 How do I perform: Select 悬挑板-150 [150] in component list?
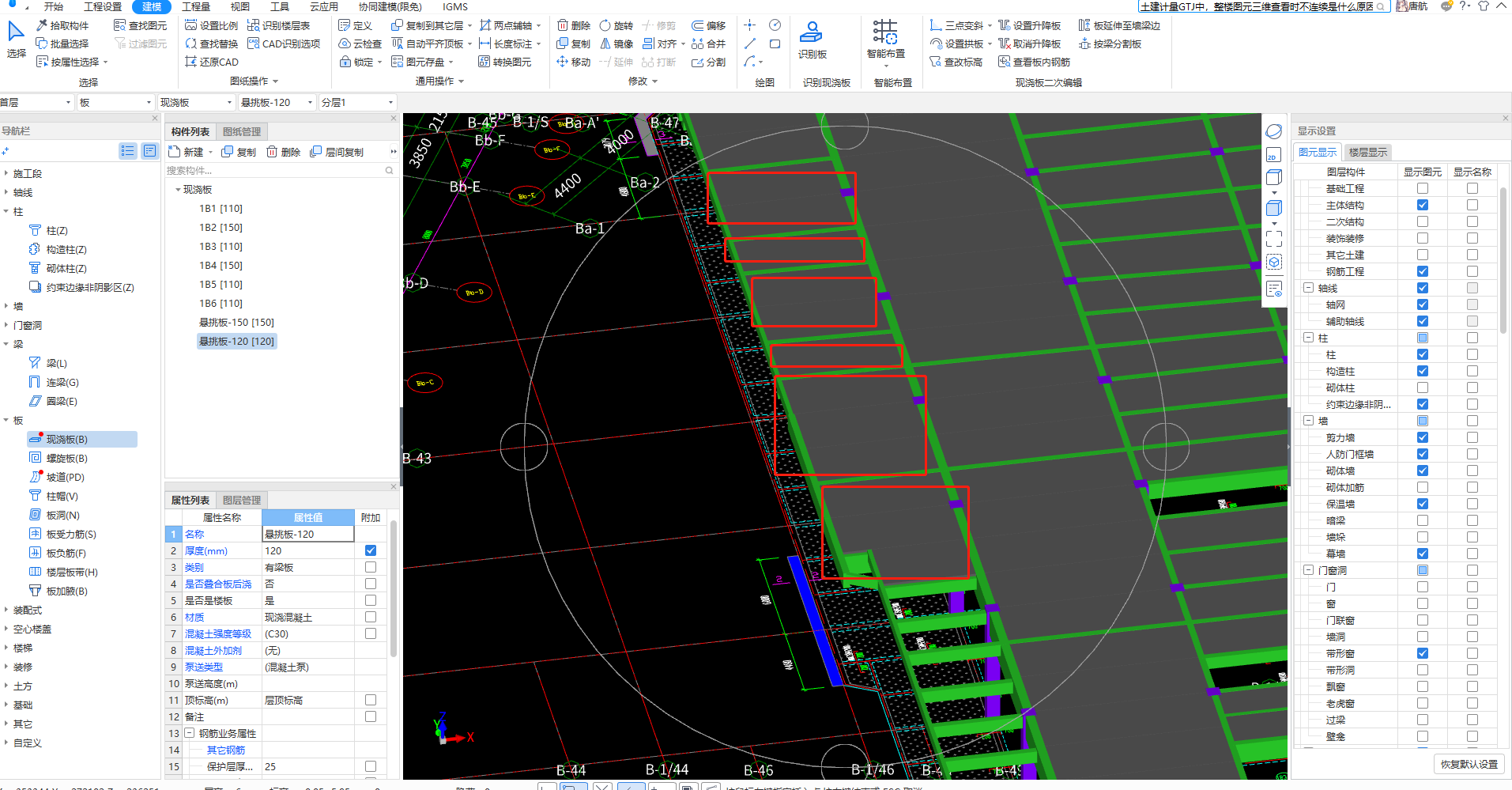[236, 323]
